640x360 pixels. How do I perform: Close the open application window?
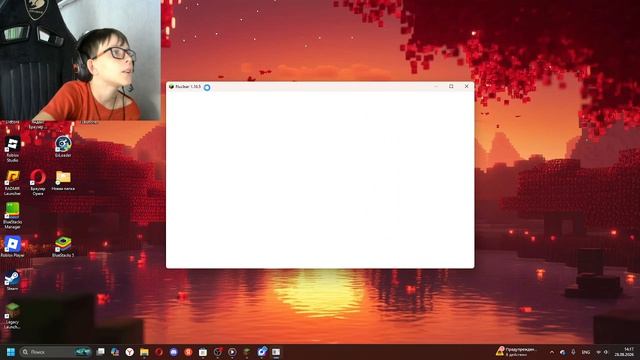click(x=467, y=87)
